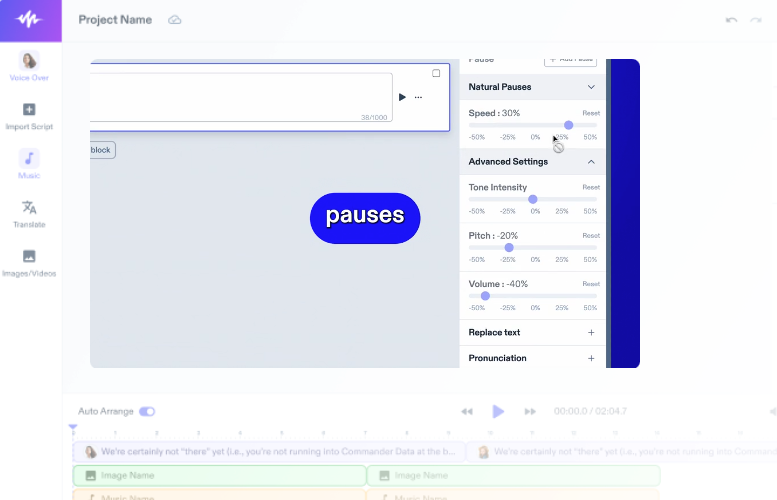Click the app waveform logo

29,20
